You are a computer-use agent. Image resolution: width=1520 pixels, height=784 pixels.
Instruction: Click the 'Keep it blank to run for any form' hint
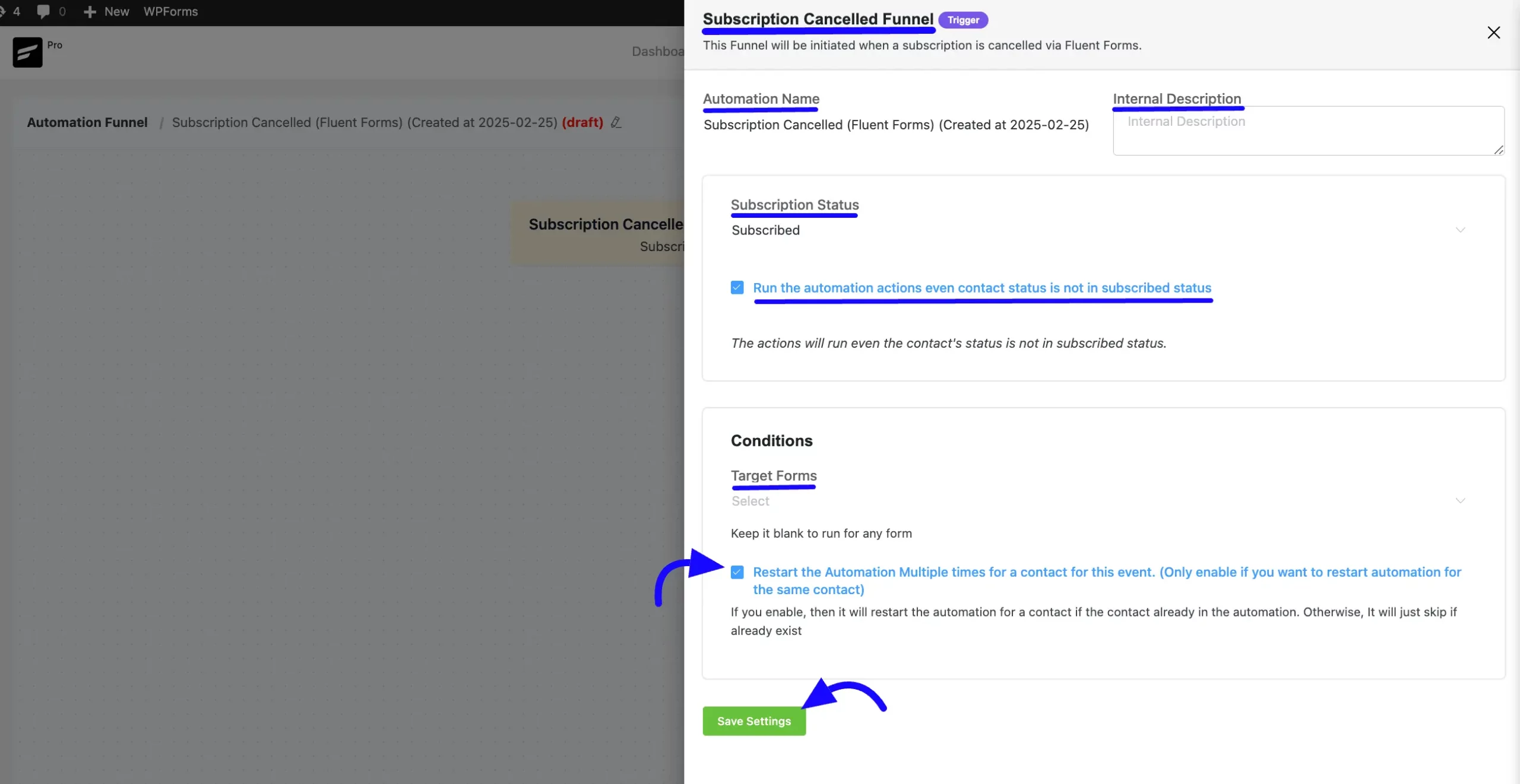[821, 534]
